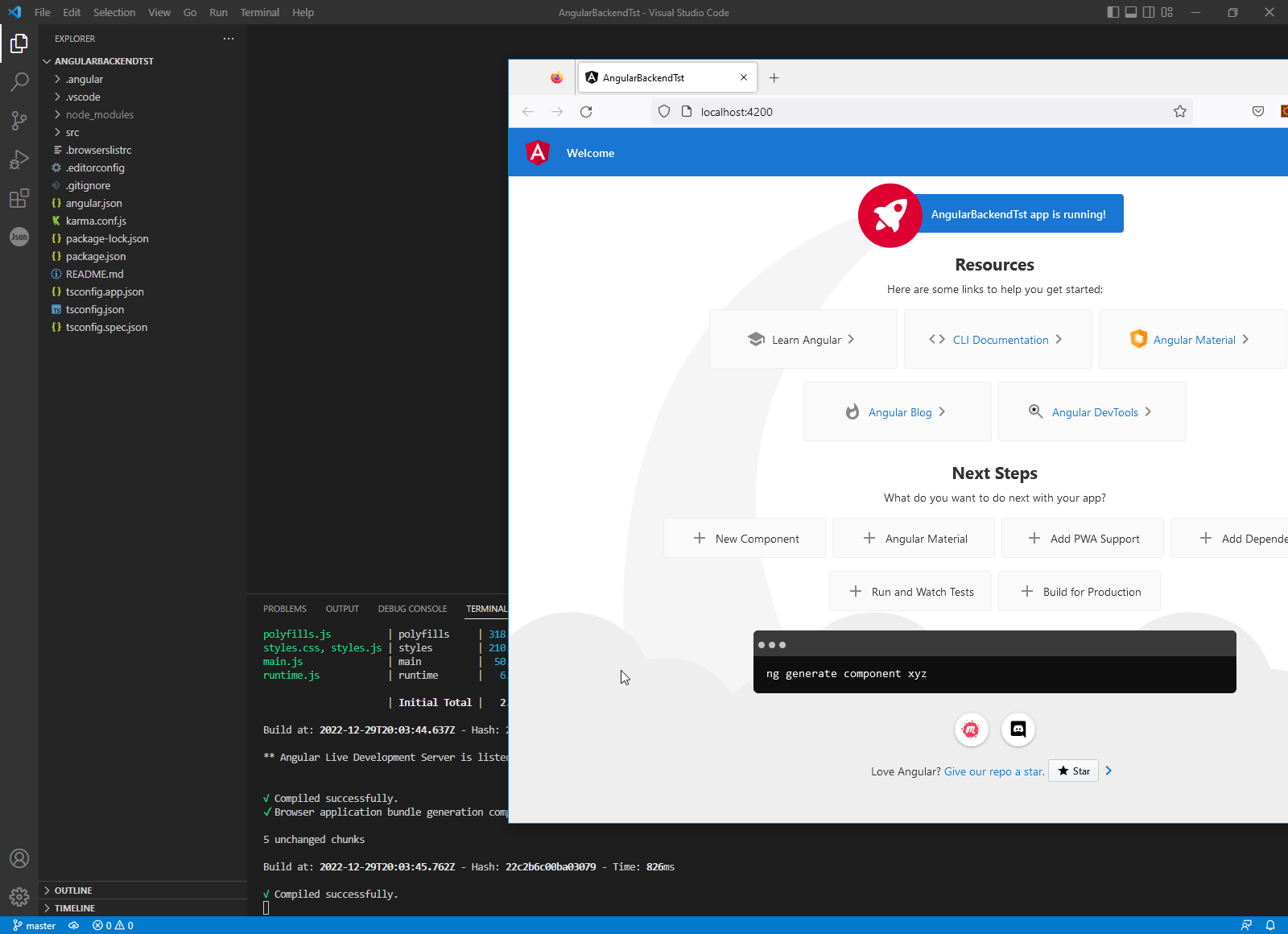Click the Mastodon icon on welcome page
The width and height of the screenshot is (1288, 934).
(x=971, y=729)
